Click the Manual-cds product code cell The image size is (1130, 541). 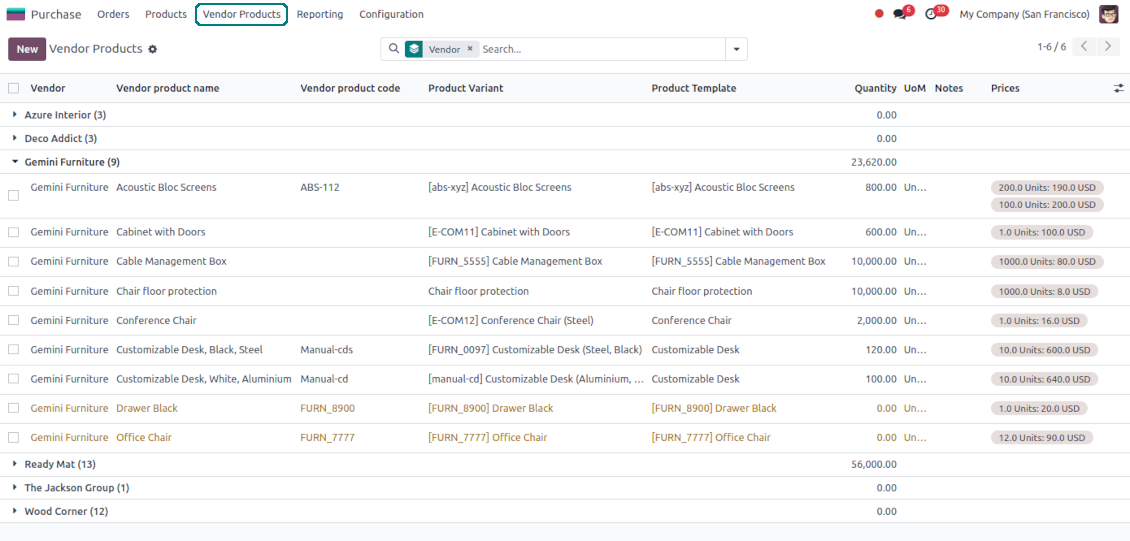tap(326, 349)
